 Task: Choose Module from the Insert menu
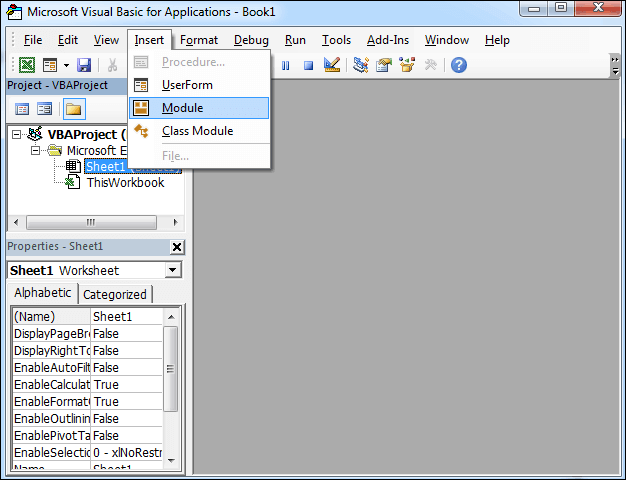pos(199,108)
